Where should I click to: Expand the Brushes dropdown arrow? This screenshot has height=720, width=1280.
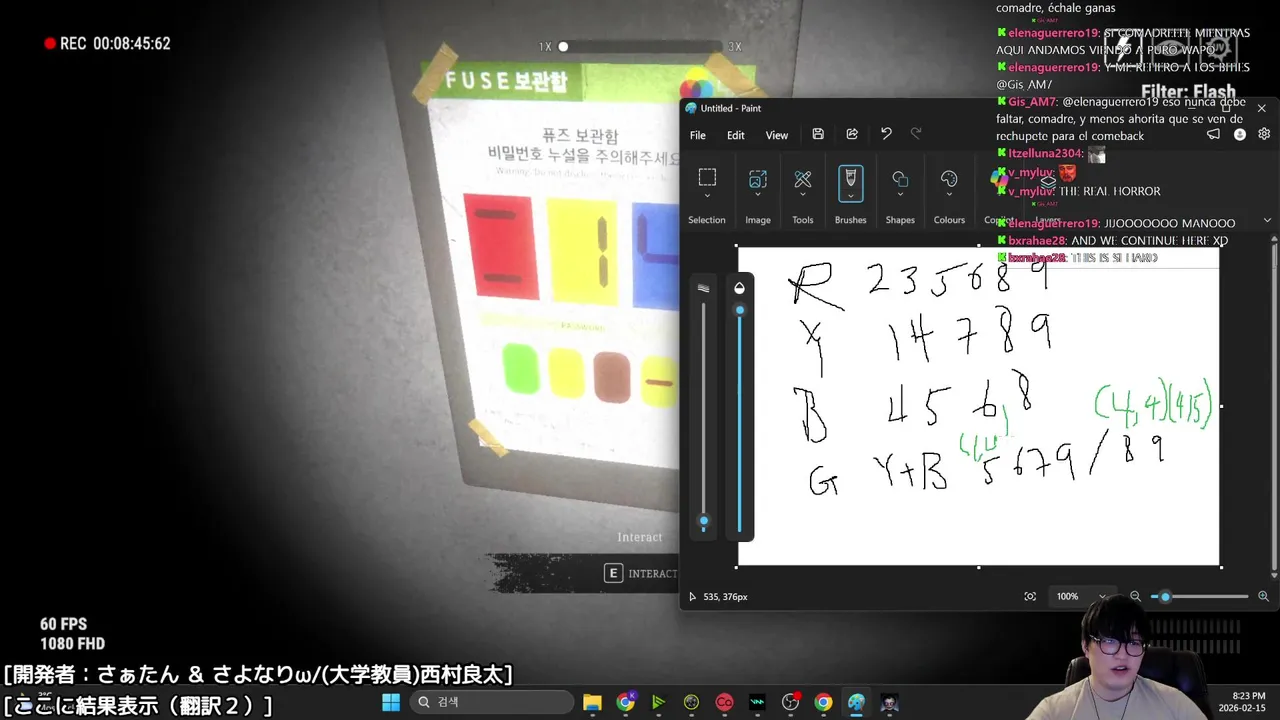[850, 196]
